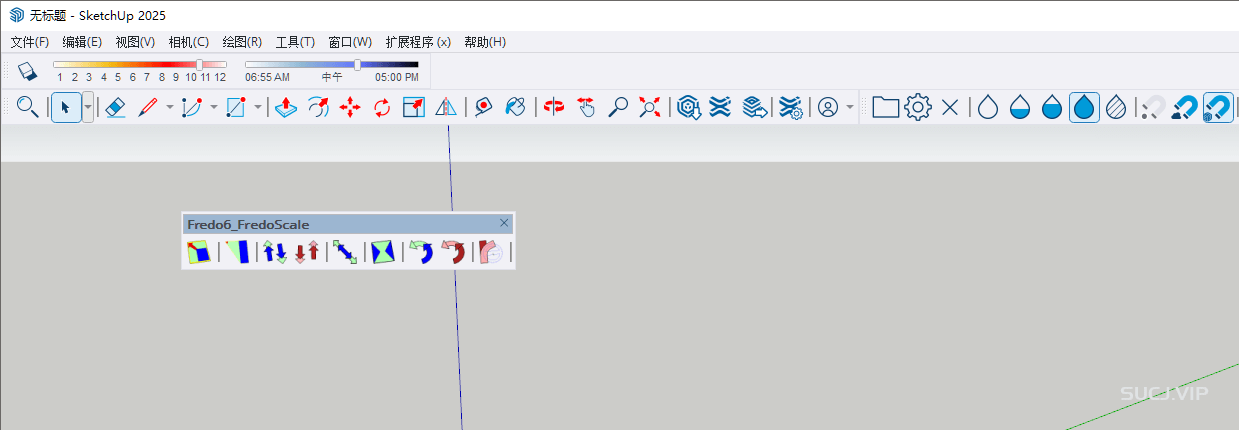Toggle the grey disabled magnet icon

1154,107
